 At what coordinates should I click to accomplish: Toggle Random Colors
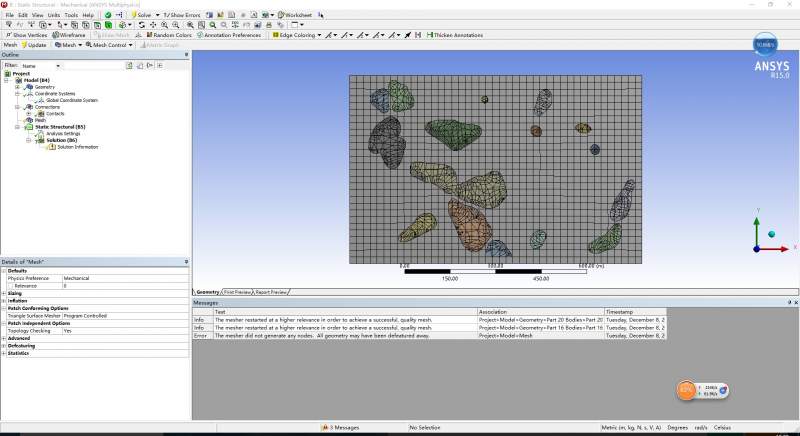click(169, 35)
